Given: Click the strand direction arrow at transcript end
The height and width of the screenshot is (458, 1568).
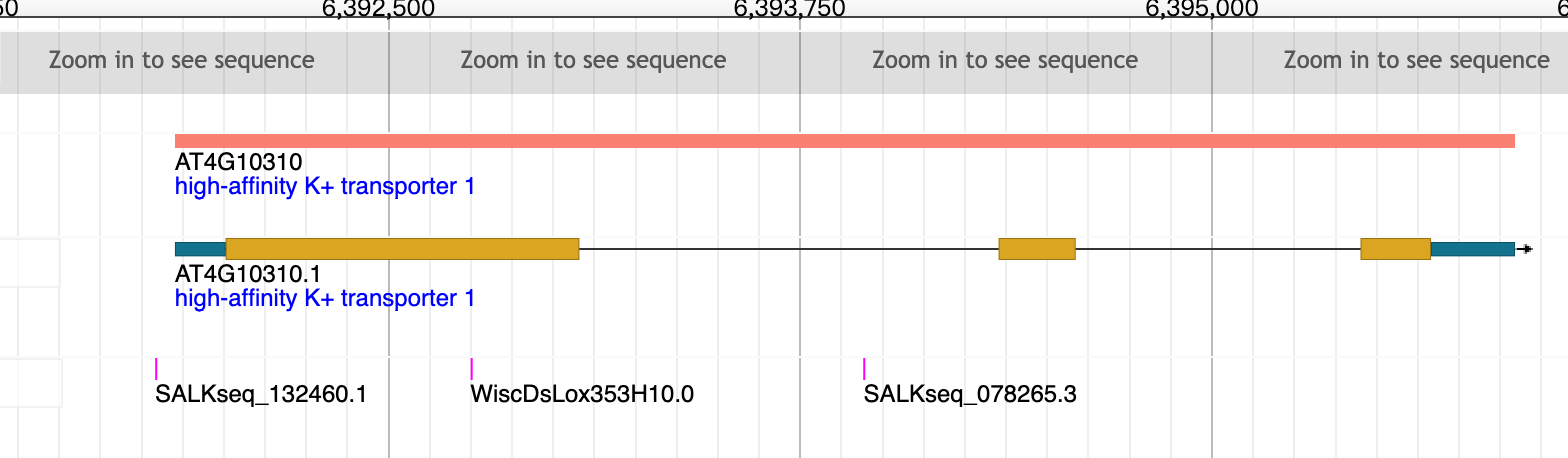Looking at the screenshot, I should pyautogui.click(x=1526, y=249).
